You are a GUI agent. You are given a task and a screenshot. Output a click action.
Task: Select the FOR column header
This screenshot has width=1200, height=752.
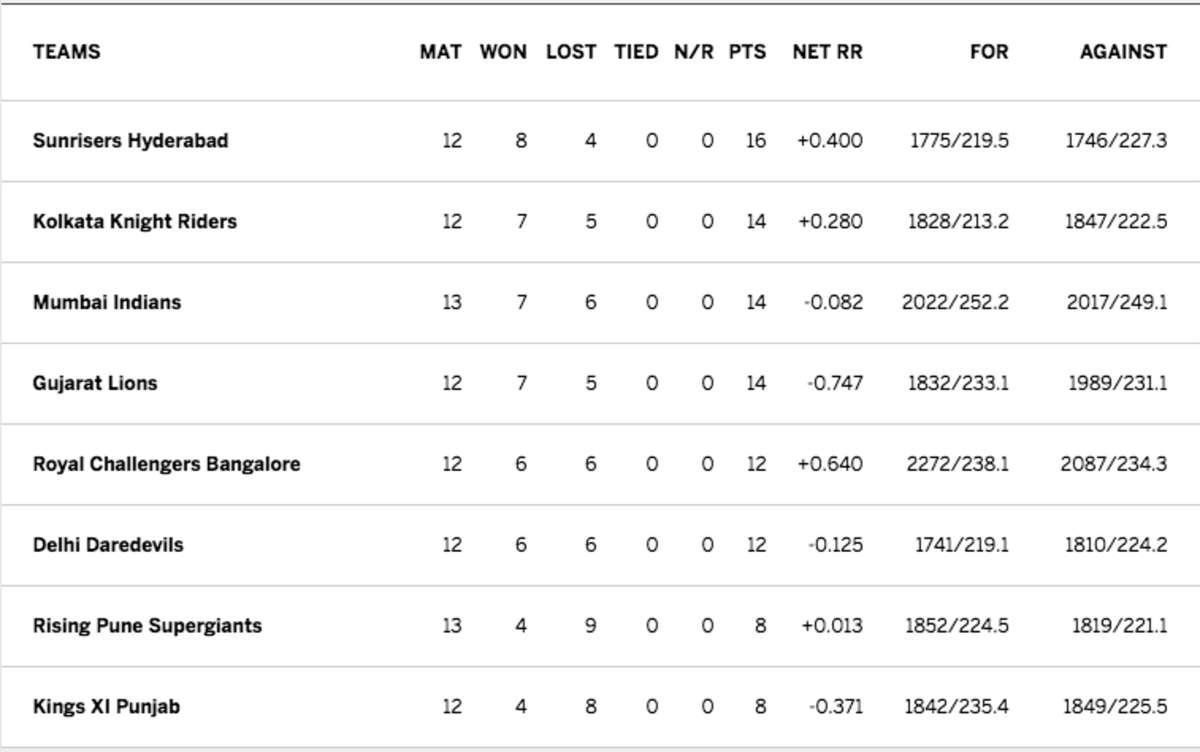point(989,52)
